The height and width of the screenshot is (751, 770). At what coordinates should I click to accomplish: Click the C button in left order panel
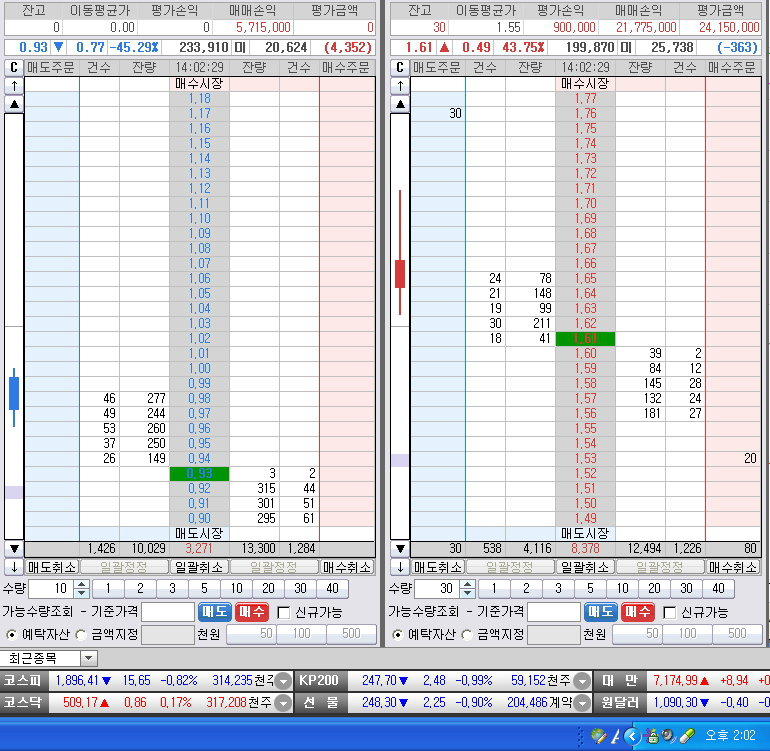coord(14,67)
